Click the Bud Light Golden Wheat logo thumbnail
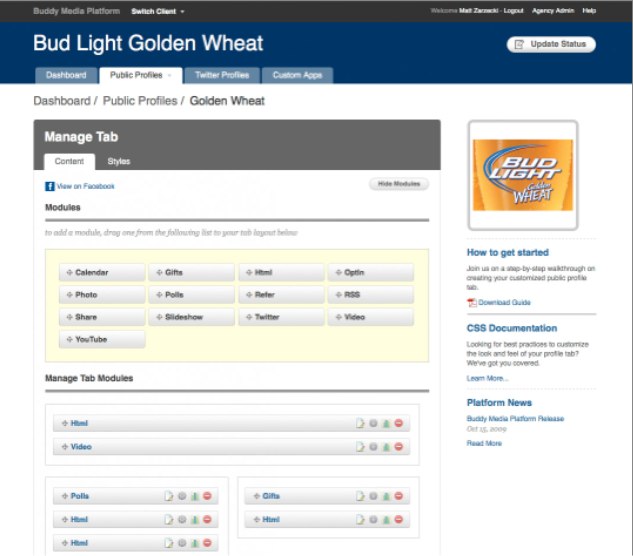633x556 pixels. (x=522, y=175)
